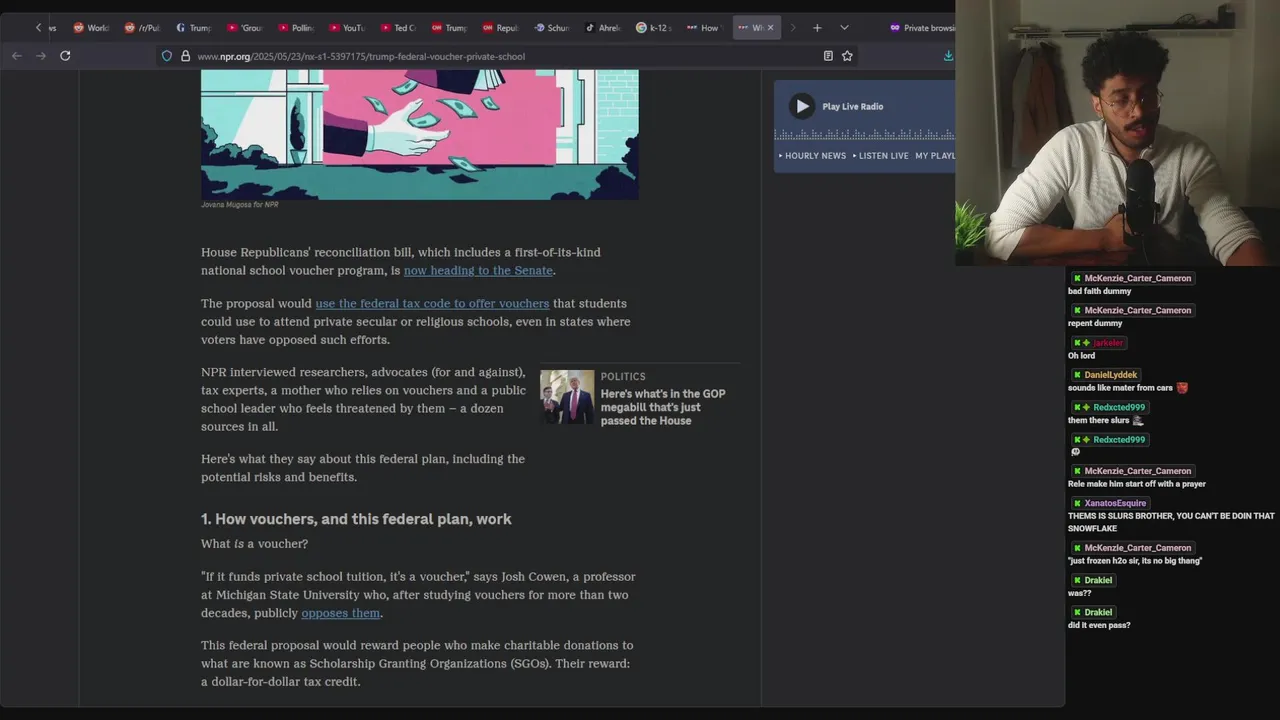Switch to the k-12 Google tab
This screenshot has height=720, width=1280.
pos(654,28)
